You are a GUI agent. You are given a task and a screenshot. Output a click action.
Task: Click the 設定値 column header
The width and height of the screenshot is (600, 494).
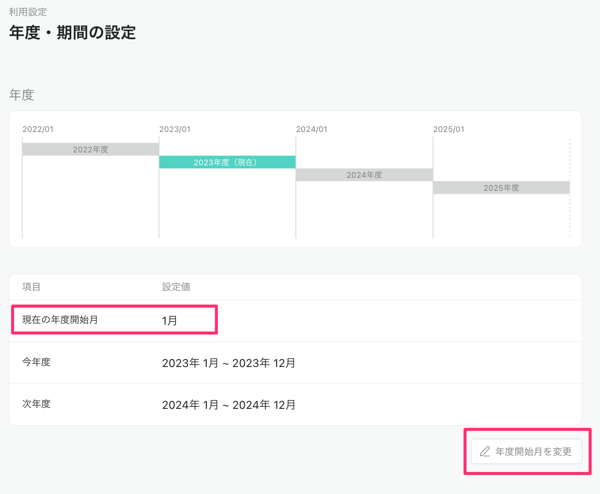tap(176, 287)
